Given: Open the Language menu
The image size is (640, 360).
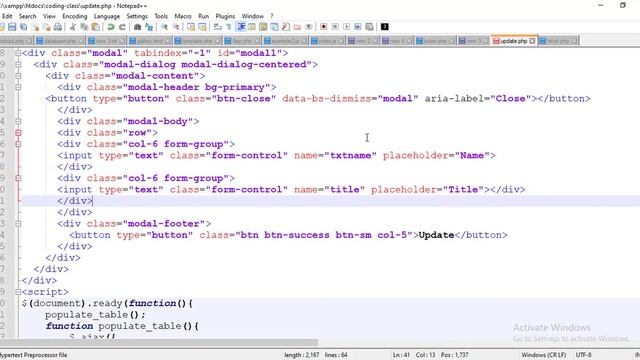Looking at the screenshot, I should 107,16.
